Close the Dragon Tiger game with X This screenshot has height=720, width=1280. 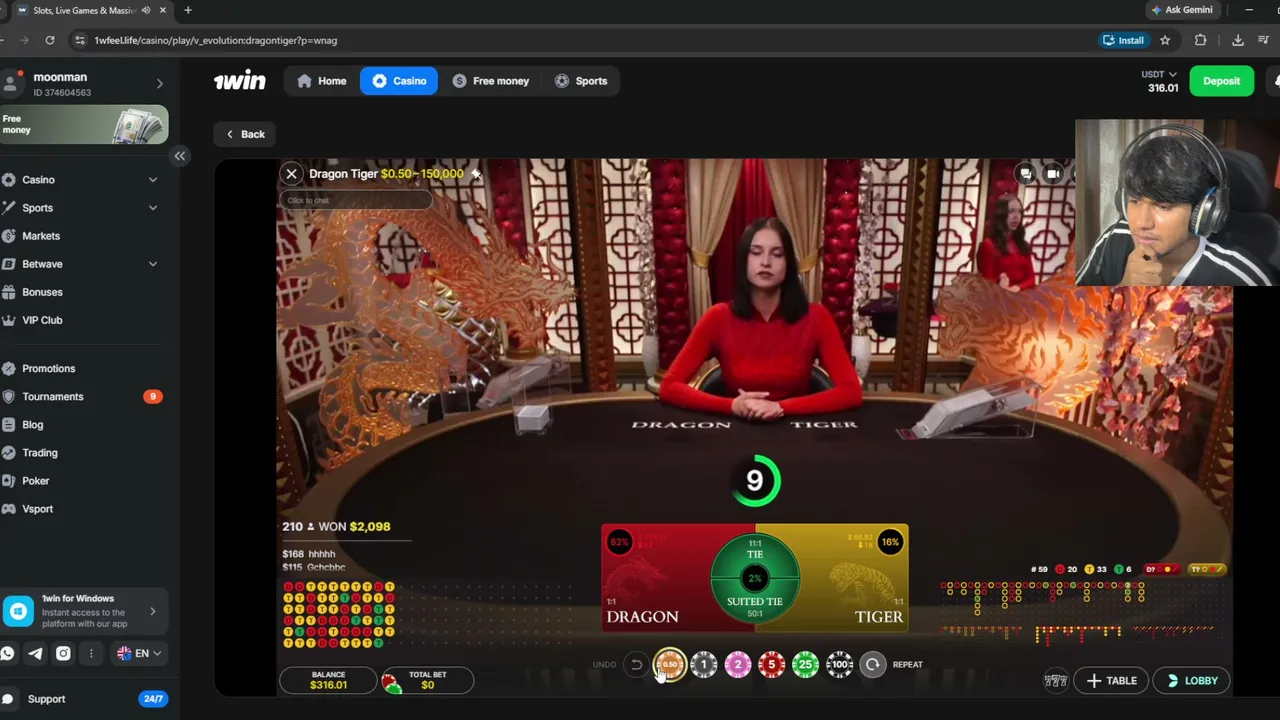tap(291, 174)
